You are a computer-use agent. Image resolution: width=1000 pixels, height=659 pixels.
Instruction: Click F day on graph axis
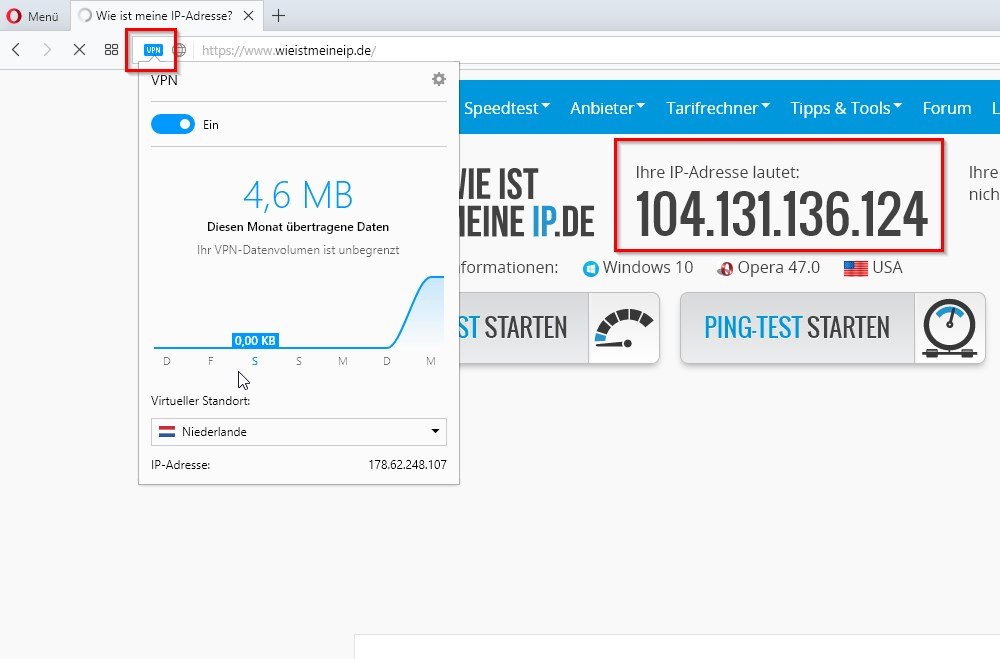point(210,361)
